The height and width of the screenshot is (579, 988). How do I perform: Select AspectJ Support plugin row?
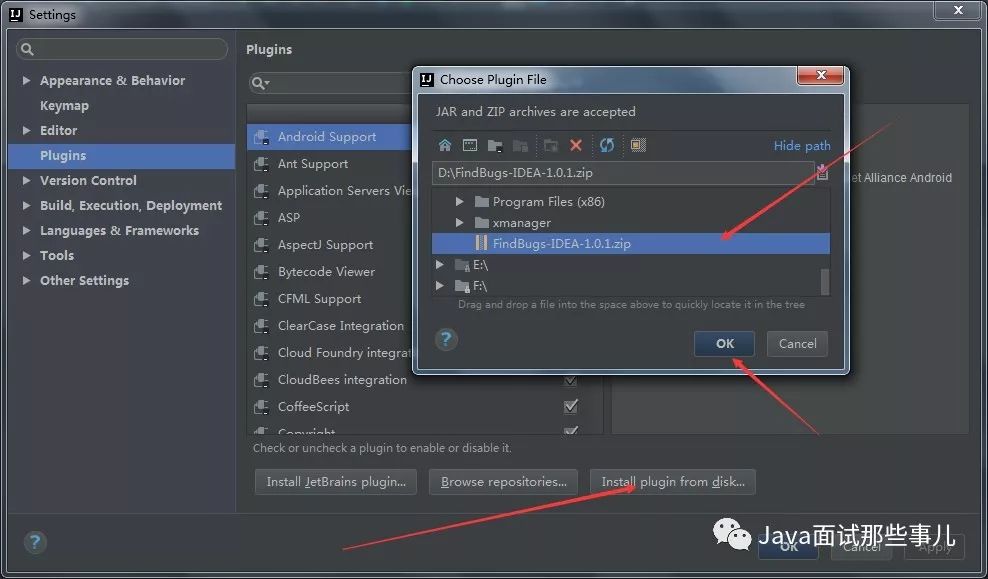pyautogui.click(x=330, y=245)
